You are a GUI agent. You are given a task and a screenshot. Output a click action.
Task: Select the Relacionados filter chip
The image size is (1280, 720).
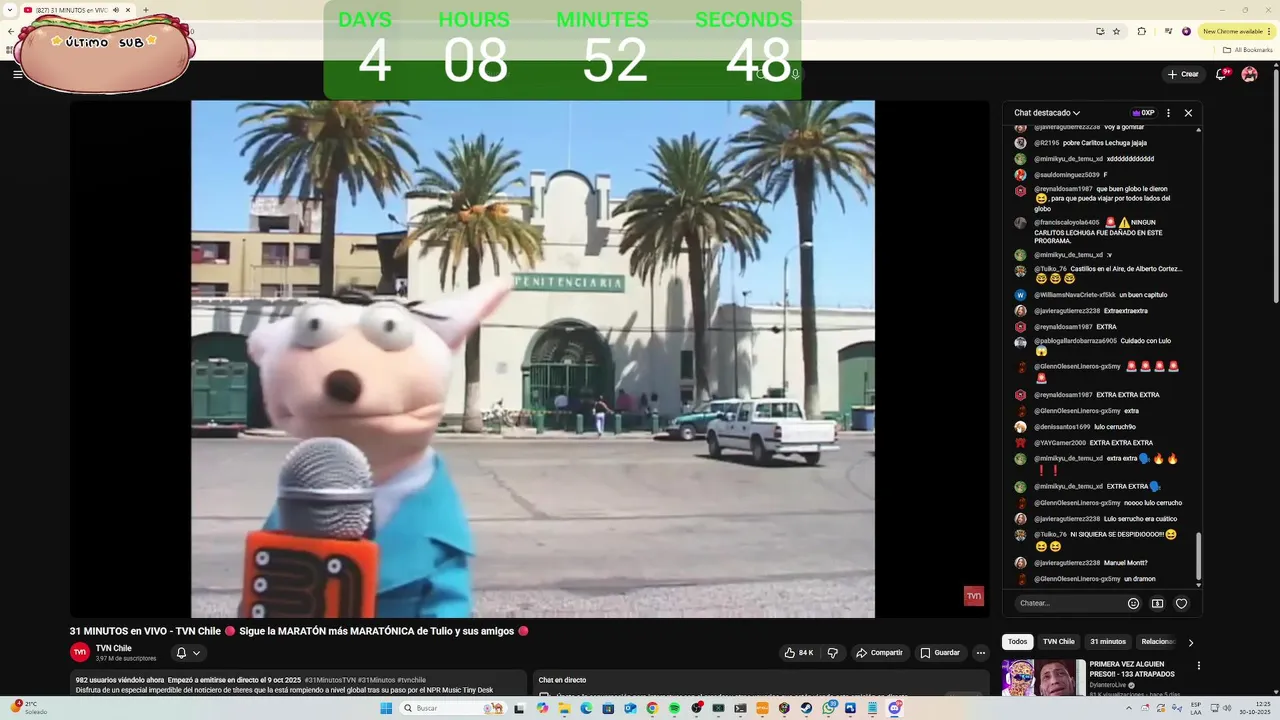pyautogui.click(x=1158, y=642)
